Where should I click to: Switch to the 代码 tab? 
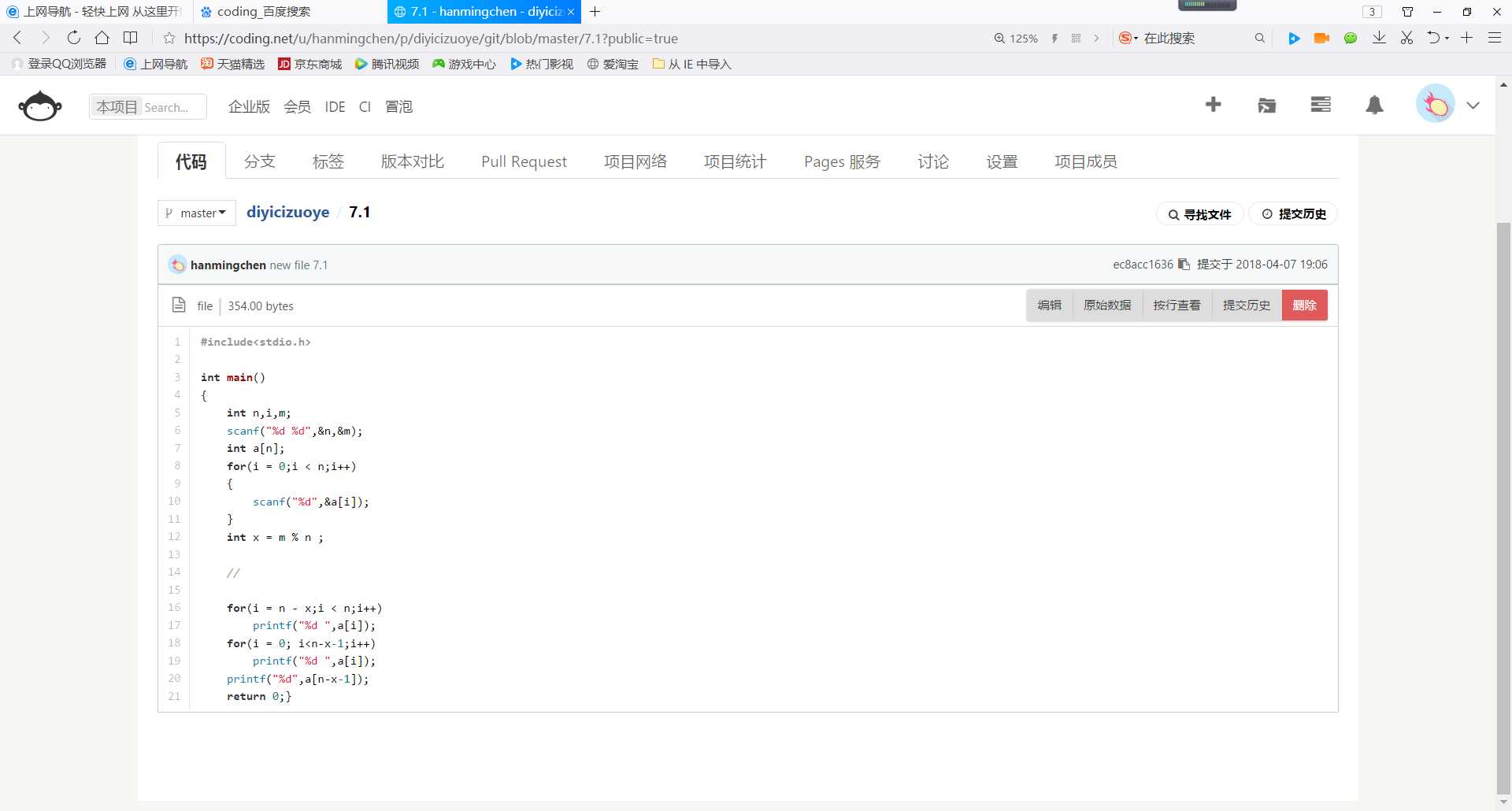191,161
